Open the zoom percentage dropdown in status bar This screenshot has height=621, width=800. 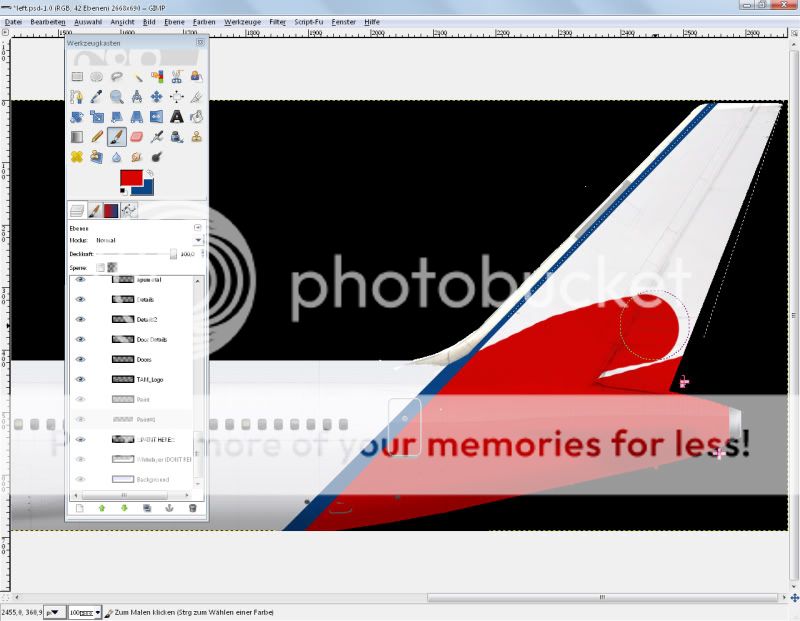[x=98, y=611]
